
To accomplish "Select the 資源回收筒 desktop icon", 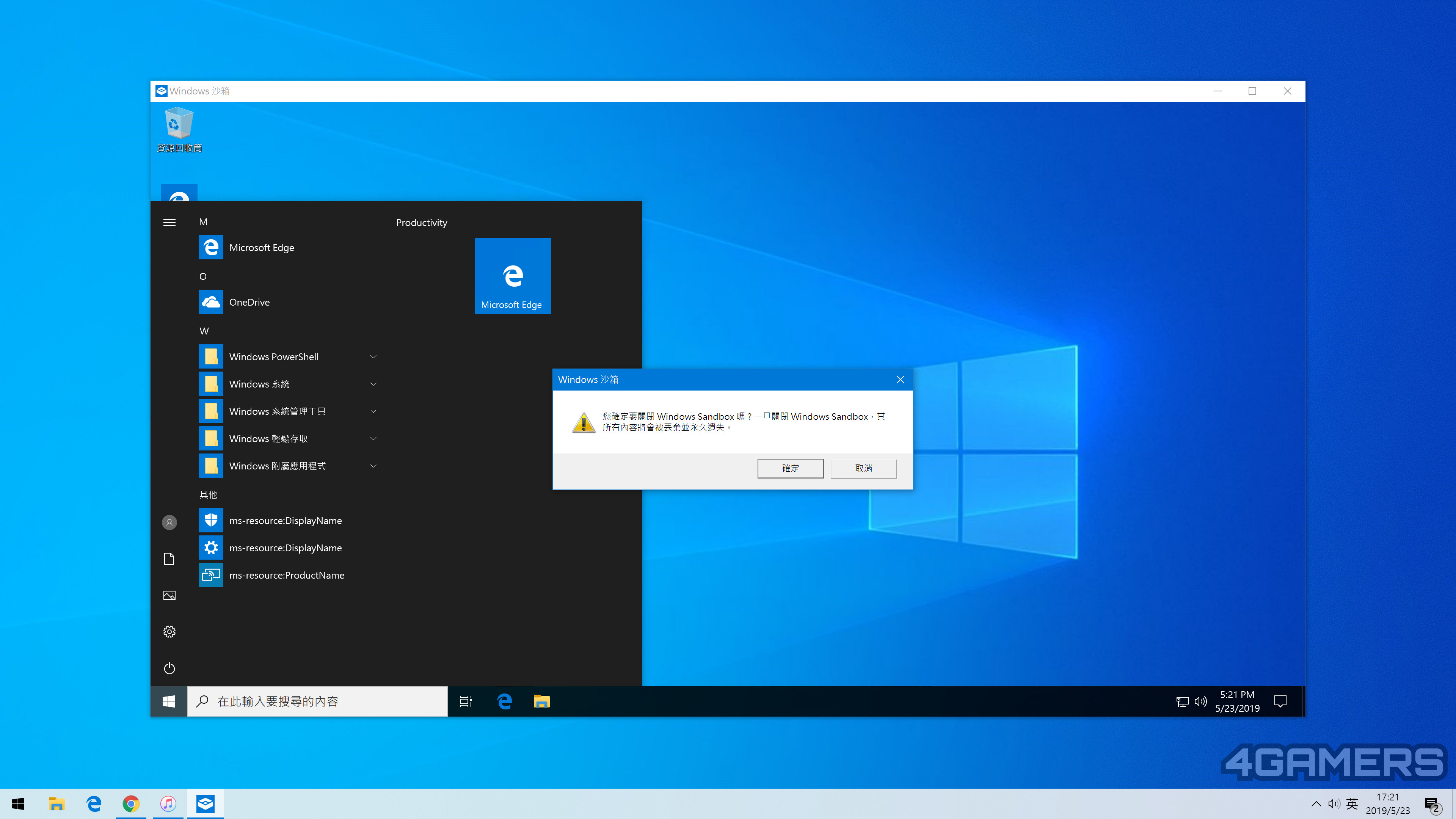I will tap(179, 130).
